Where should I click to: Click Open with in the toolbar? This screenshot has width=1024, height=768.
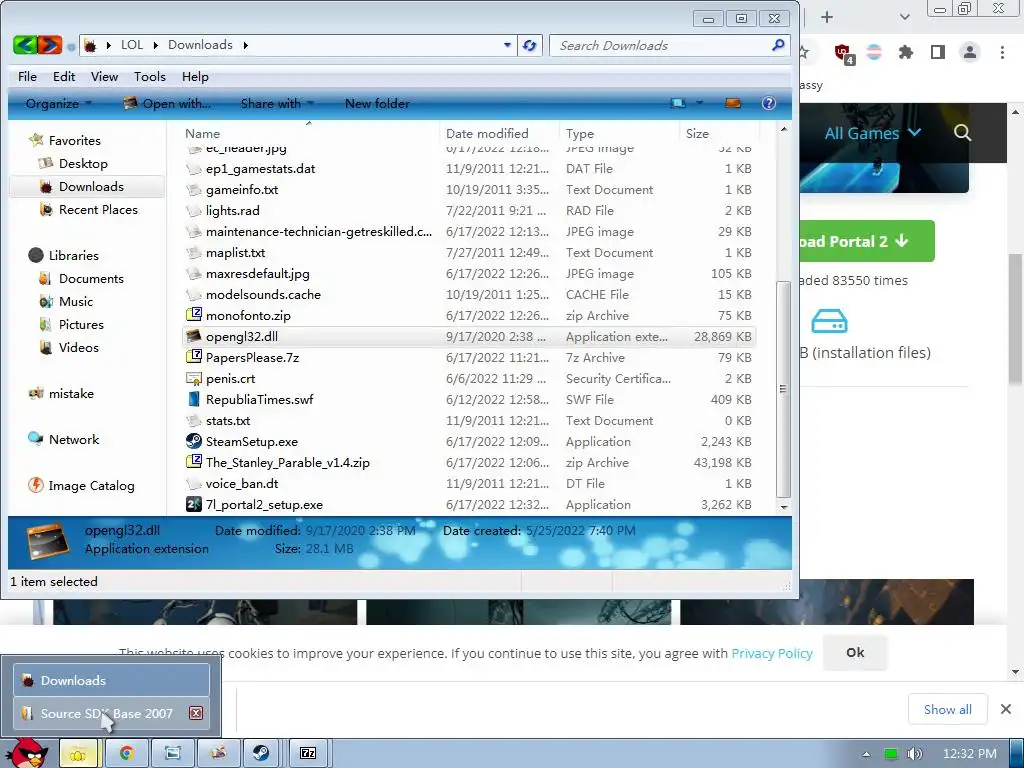click(167, 103)
